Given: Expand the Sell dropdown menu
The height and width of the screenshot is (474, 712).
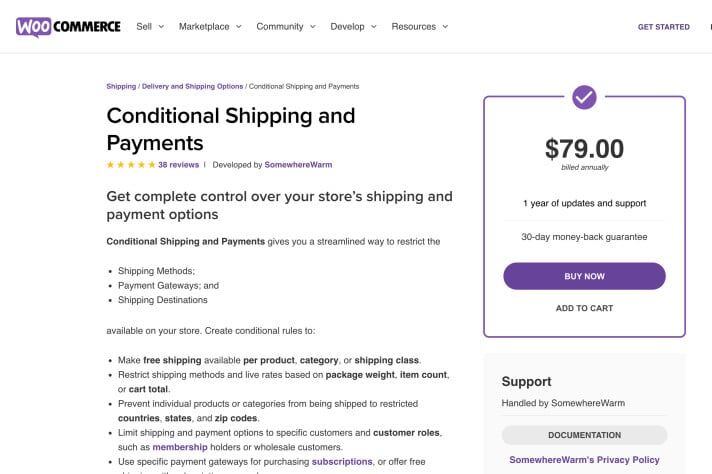Looking at the screenshot, I should [x=150, y=27].
